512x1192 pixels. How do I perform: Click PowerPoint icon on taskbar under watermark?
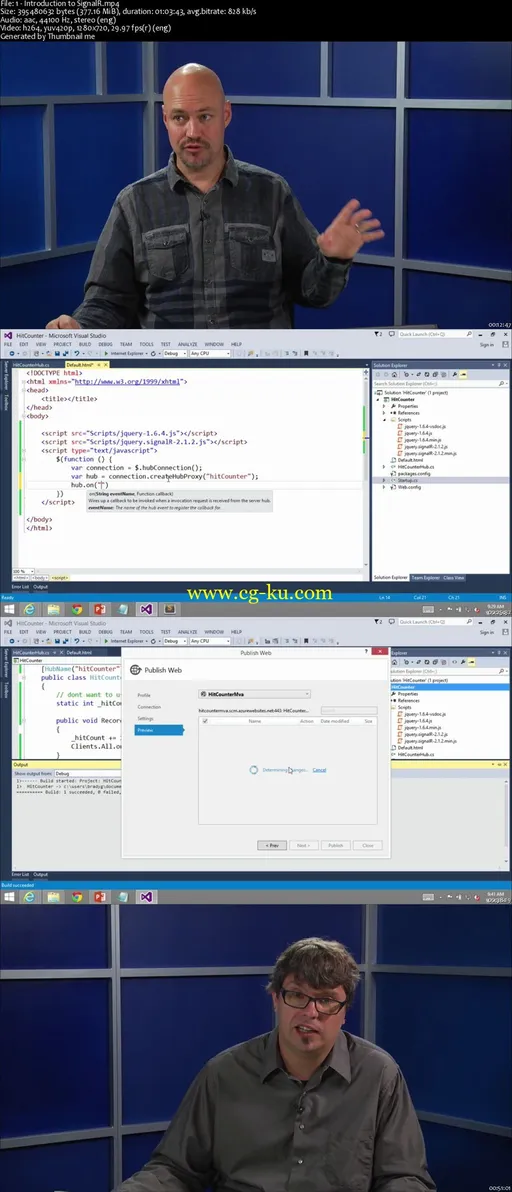click(100, 610)
